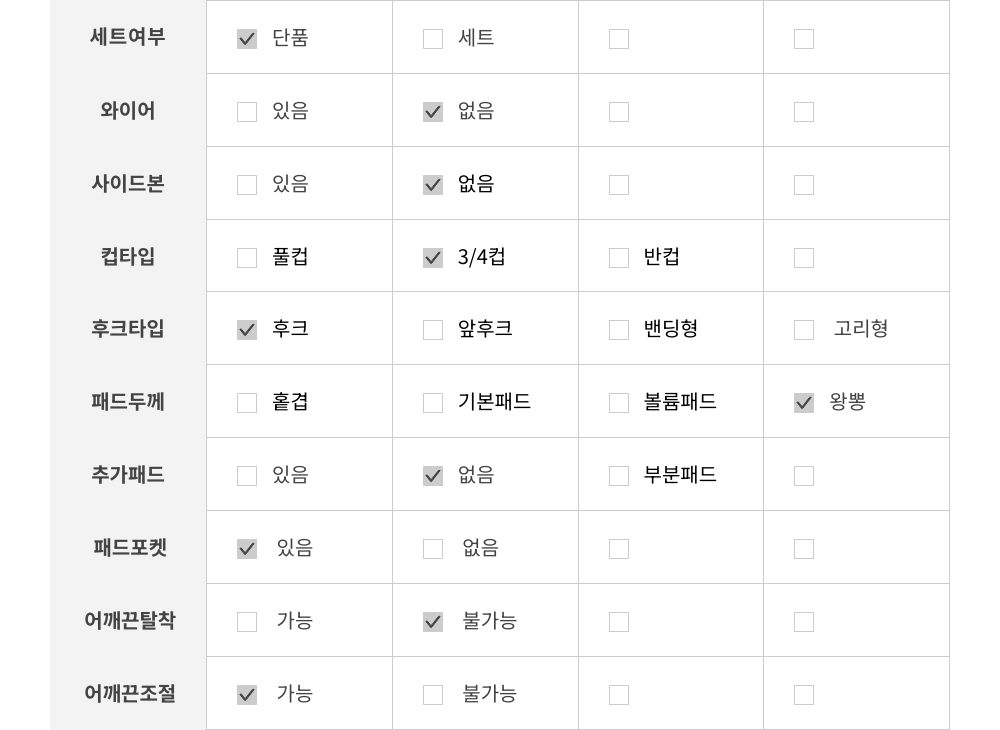Check the 홑겹 pad thickness option

pyautogui.click(x=247, y=403)
